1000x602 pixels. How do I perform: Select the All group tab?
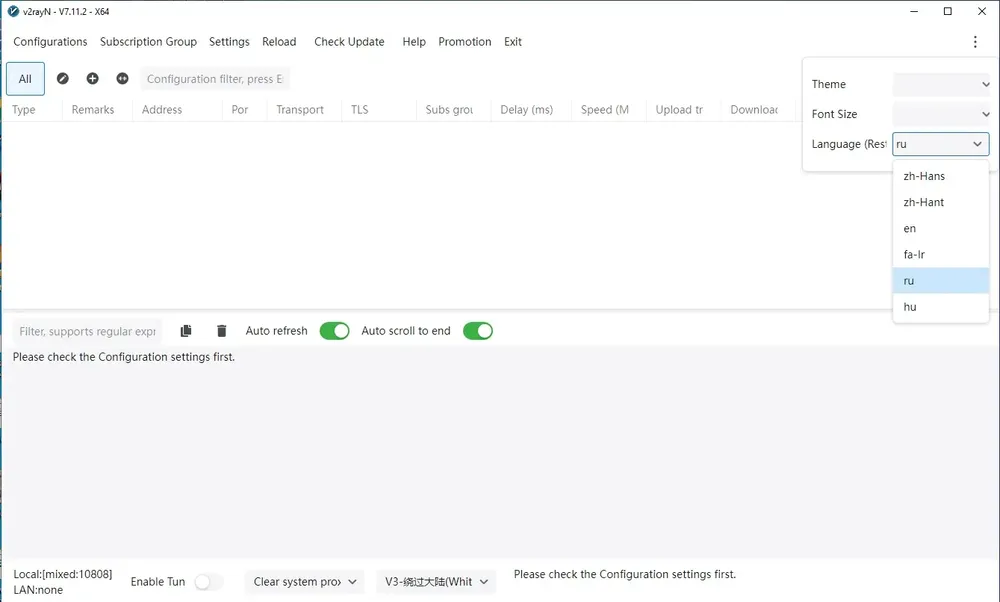click(x=25, y=79)
